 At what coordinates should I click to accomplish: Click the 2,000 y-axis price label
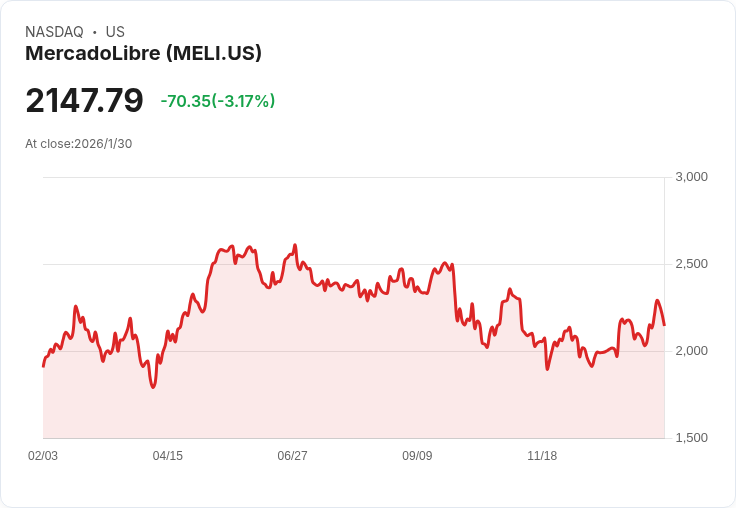click(x=691, y=351)
